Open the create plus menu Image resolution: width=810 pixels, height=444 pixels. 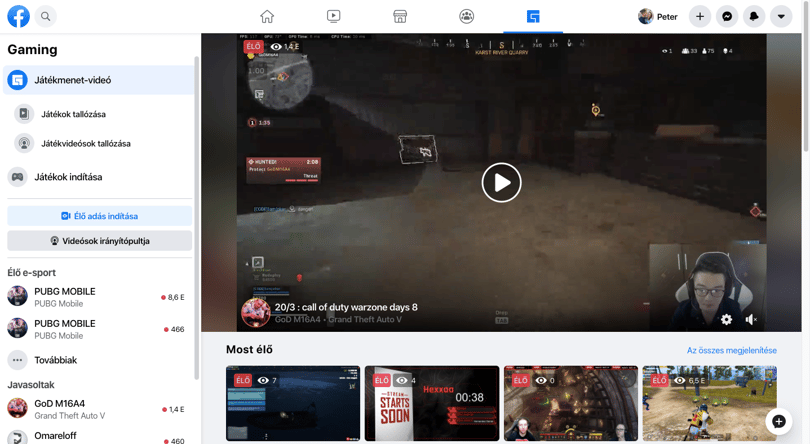point(700,17)
